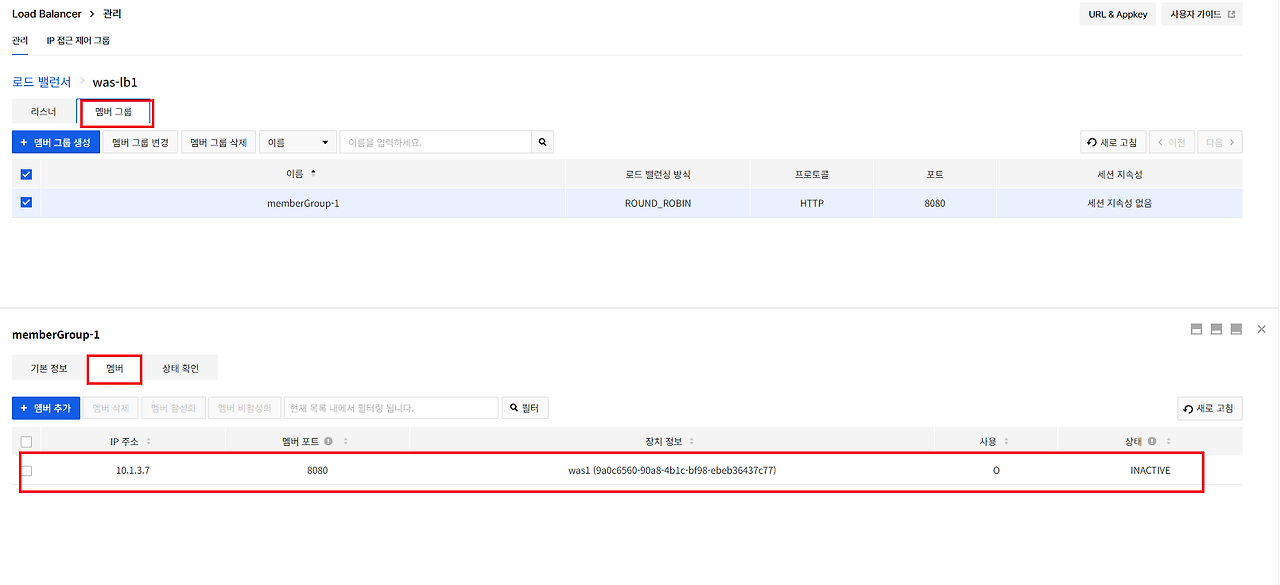Click the info icon next to 상태 header

(1152, 441)
